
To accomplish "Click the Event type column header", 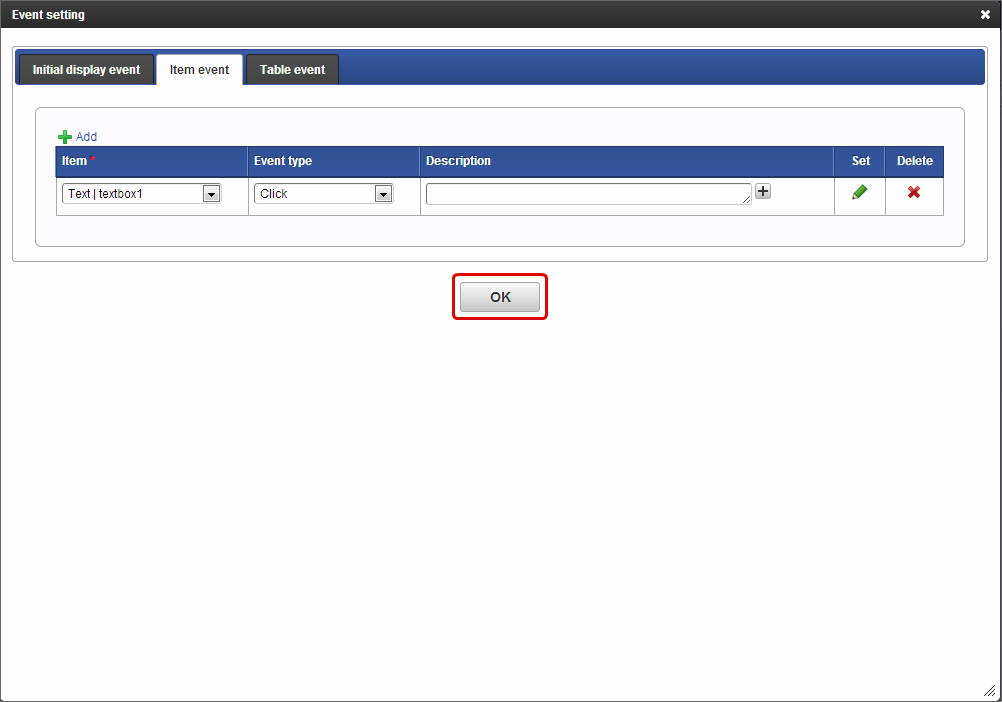I will [334, 161].
